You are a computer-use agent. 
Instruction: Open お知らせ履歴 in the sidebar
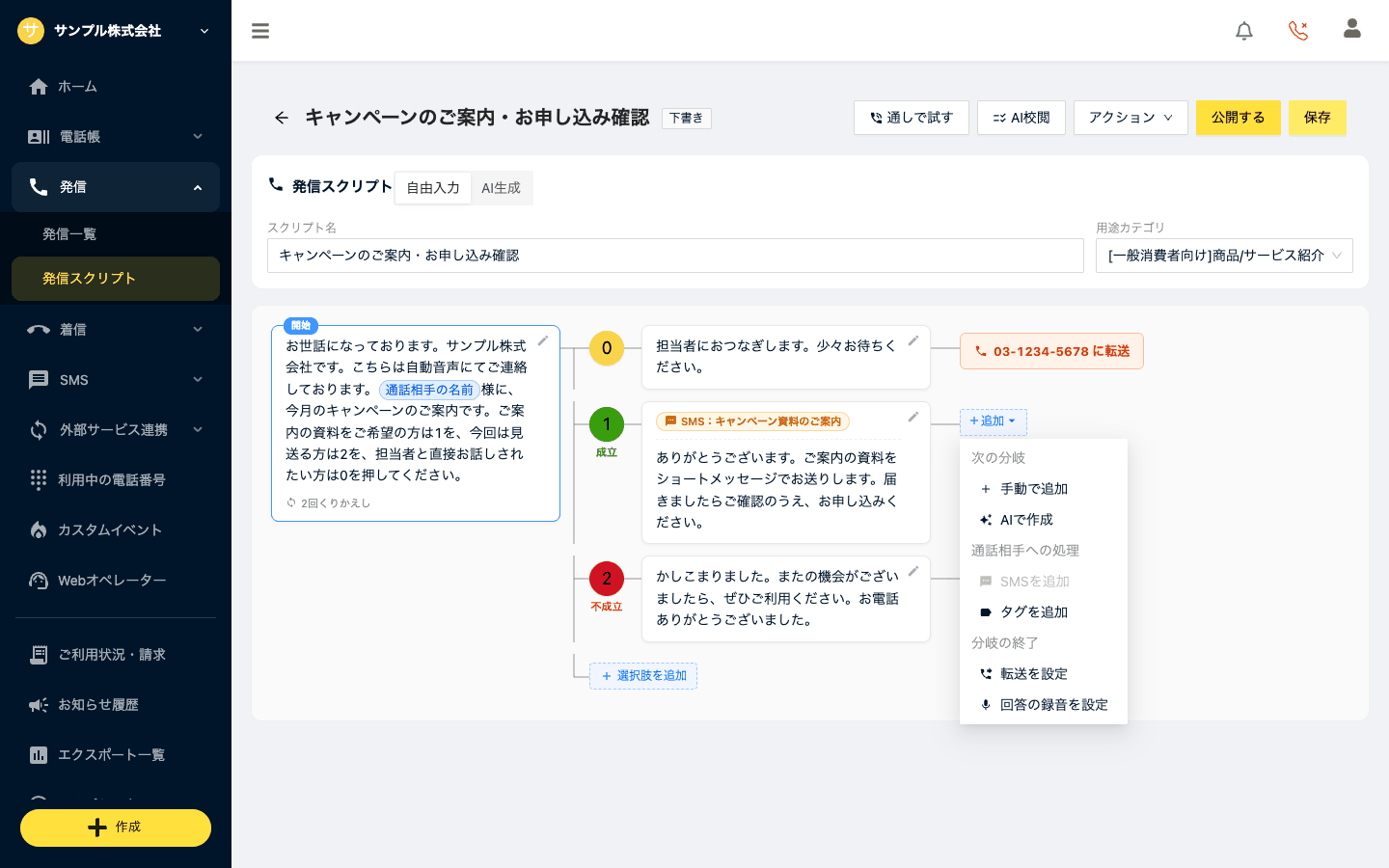[x=116, y=705]
